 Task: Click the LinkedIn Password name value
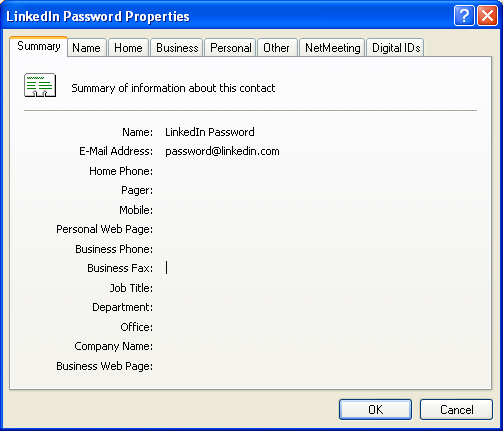[210, 132]
